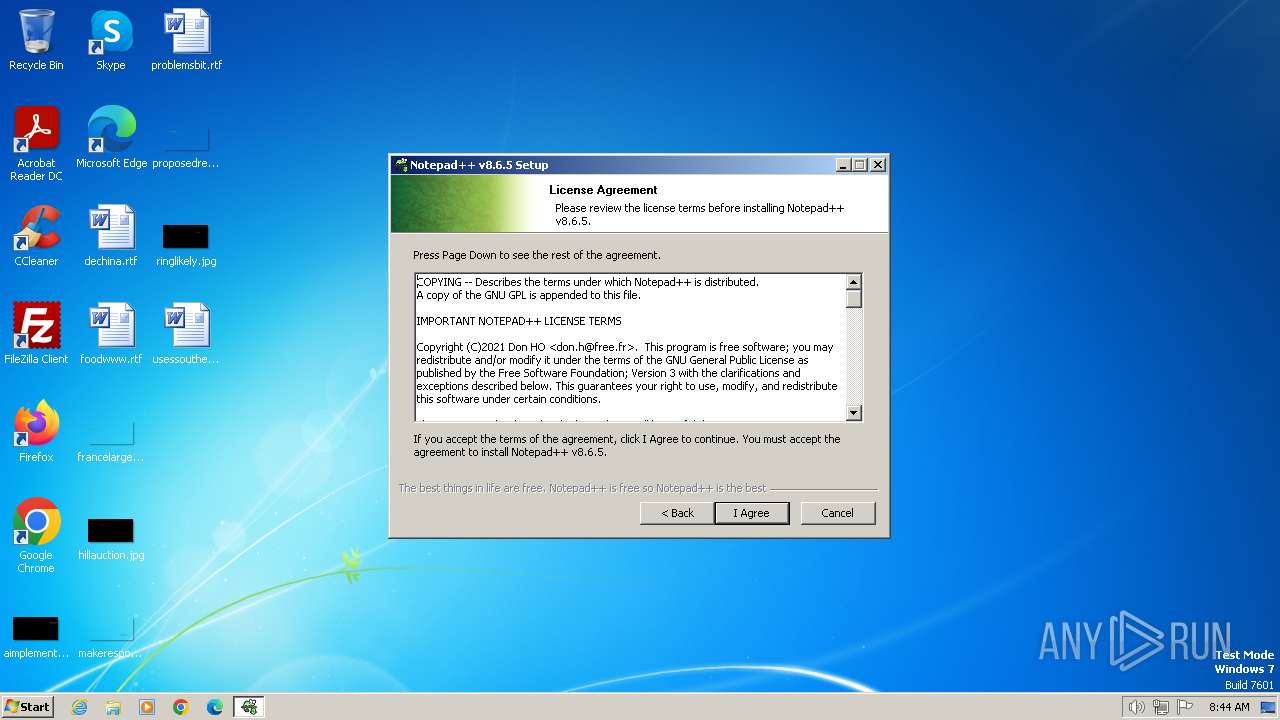This screenshot has width=1280, height=720.
Task: Select the problemsbit.rtf file icon
Action: click(186, 40)
